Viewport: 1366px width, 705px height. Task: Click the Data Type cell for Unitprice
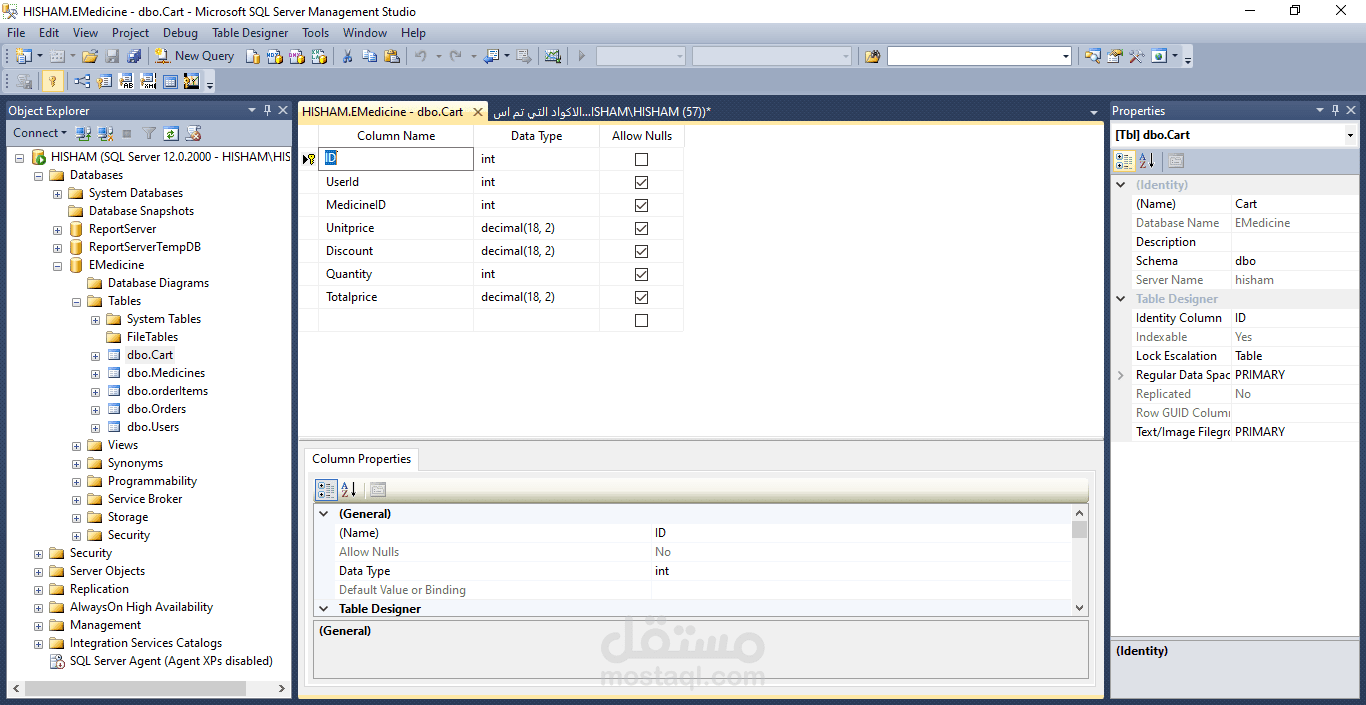tap(536, 228)
